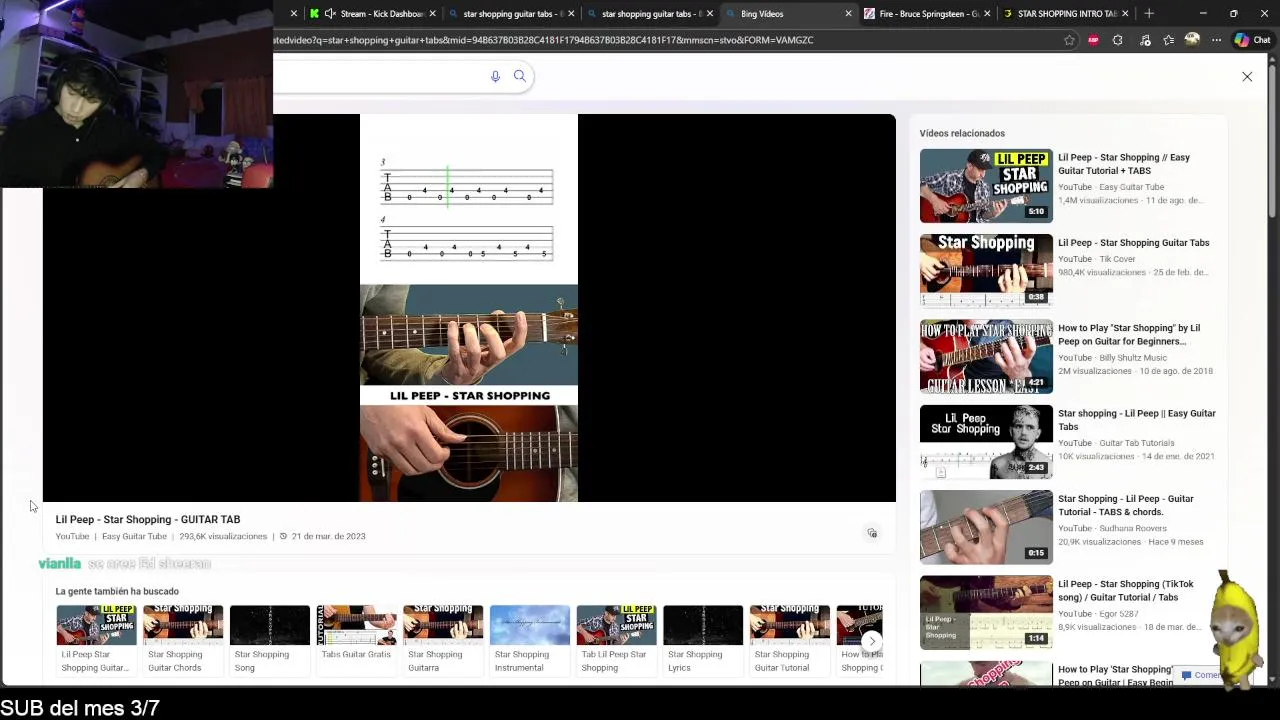Screen dimensions: 1280x720
Task: Close the Fire - Bruce Springsteen tab
Action: tap(988, 14)
